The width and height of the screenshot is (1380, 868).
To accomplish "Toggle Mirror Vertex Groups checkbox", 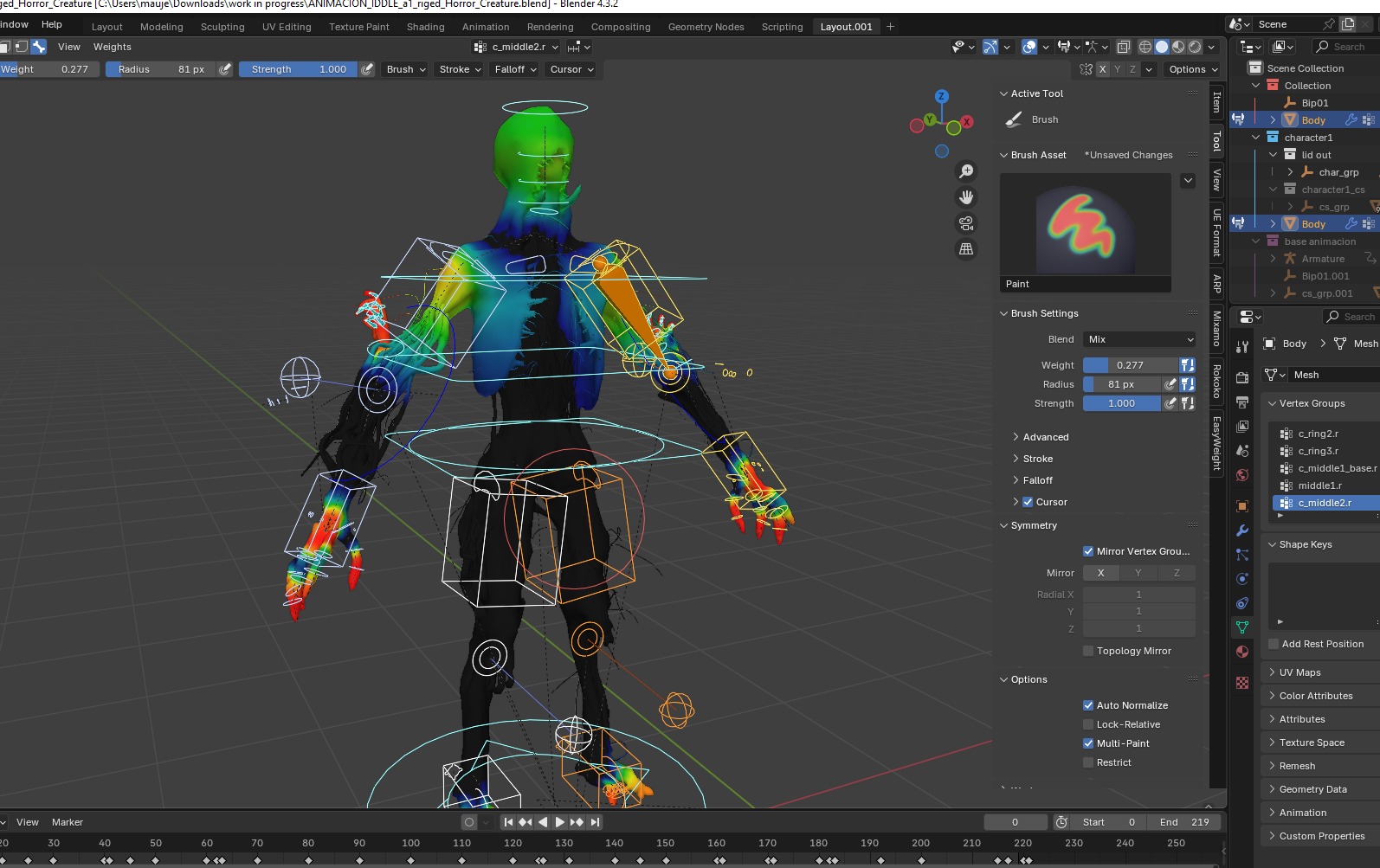I will [x=1088, y=551].
